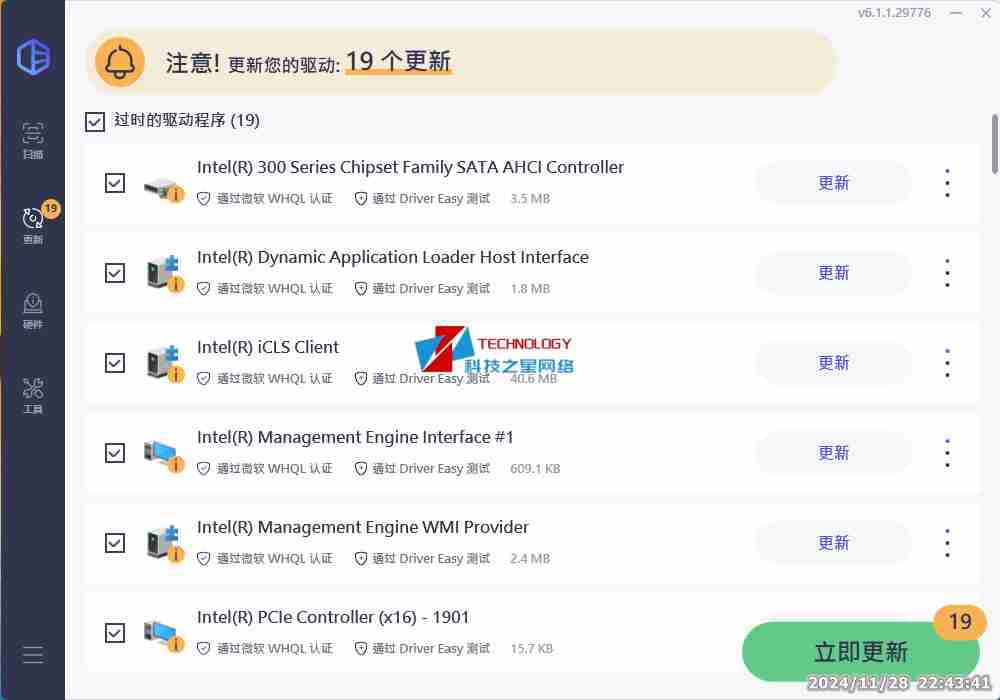Click the Driver Easy logo icon

[x=33, y=57]
